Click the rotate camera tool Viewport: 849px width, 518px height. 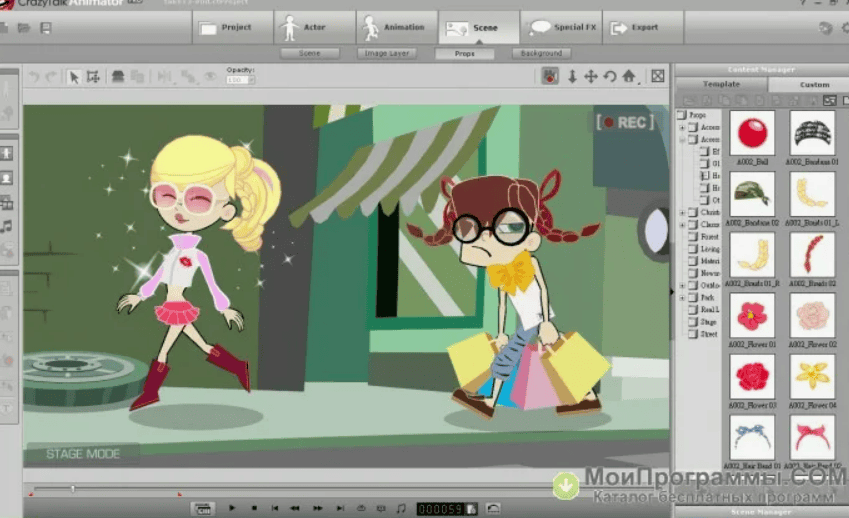[610, 76]
